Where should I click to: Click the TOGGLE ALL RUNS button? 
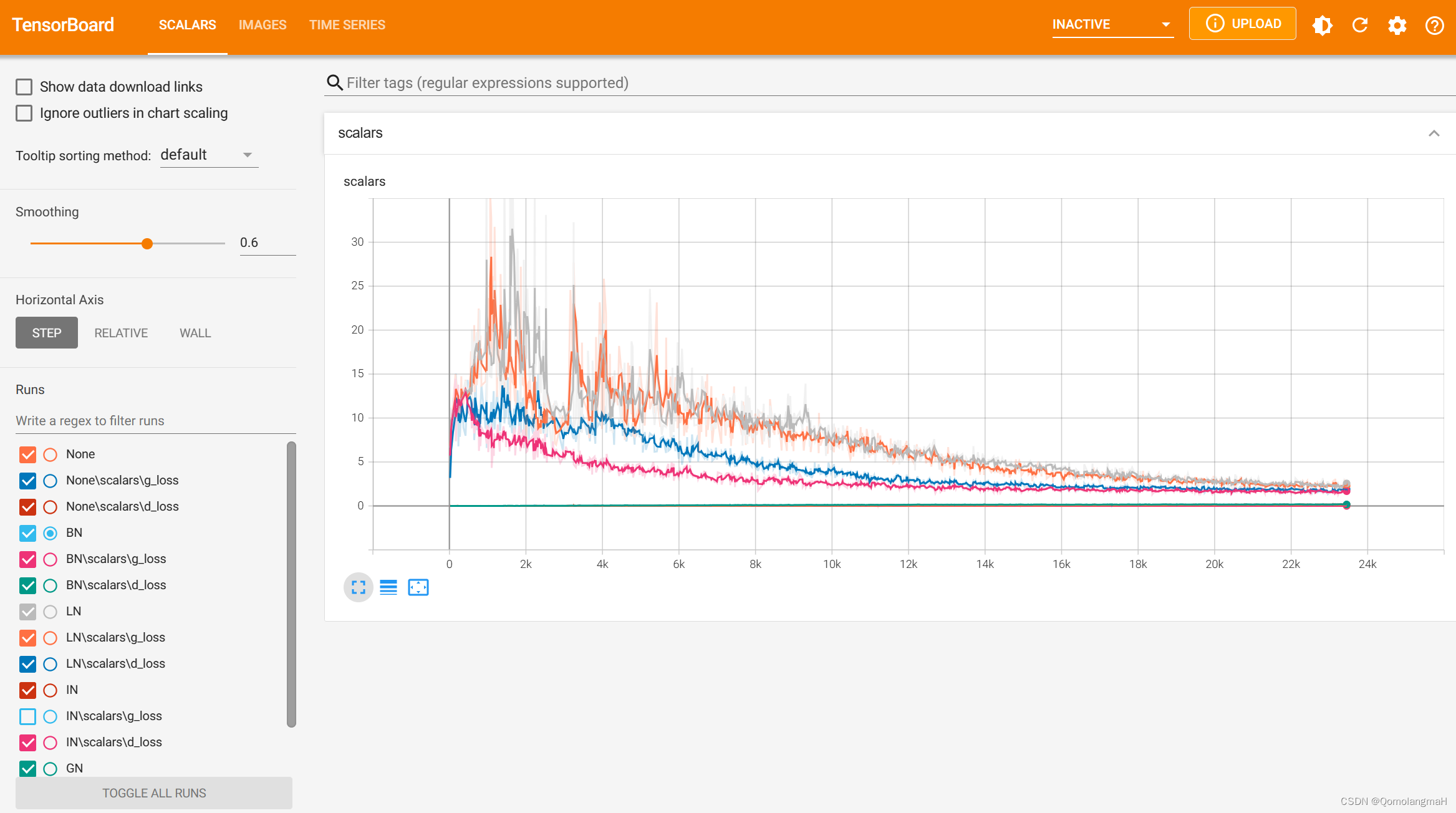tap(154, 793)
